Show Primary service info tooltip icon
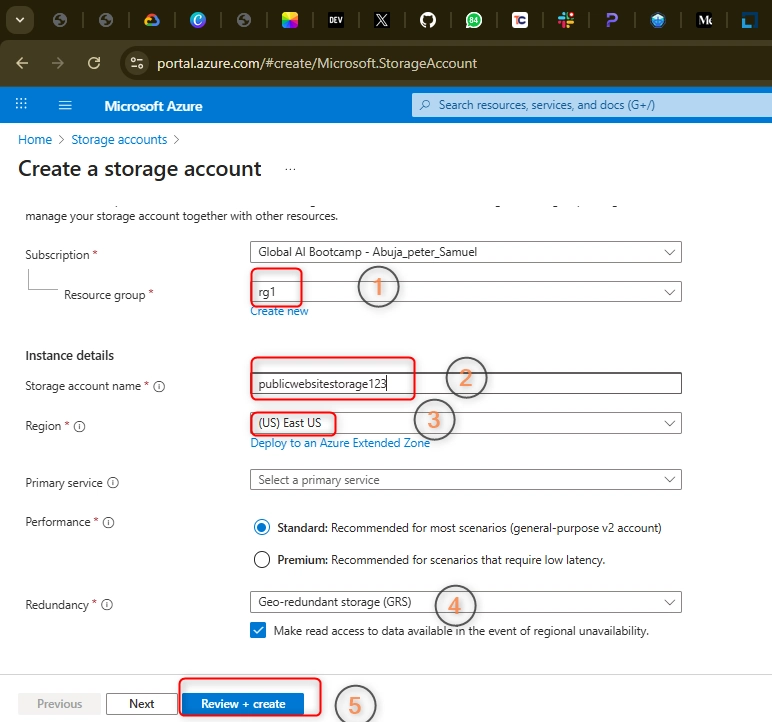Screen dimensions: 772x722 (x=113, y=483)
